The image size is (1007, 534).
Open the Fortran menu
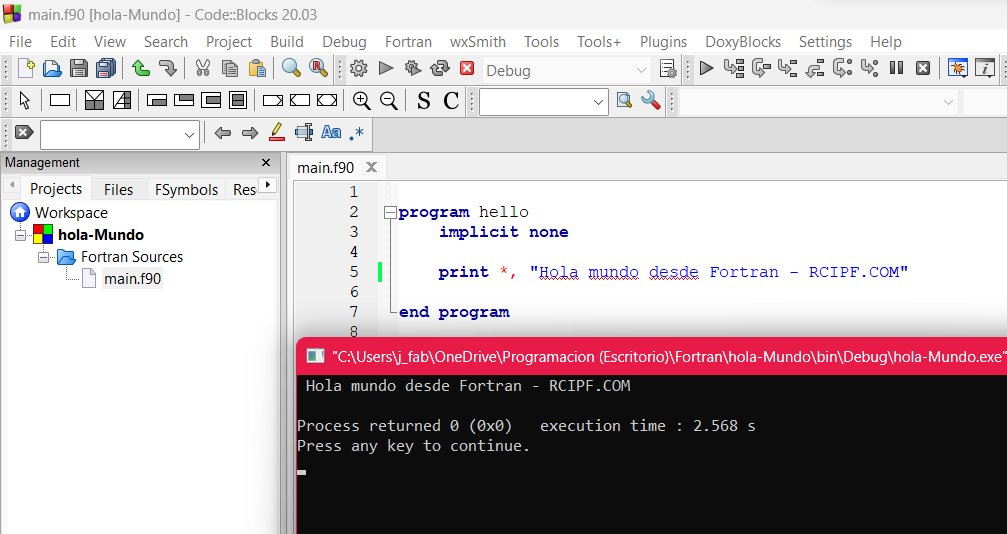(408, 42)
